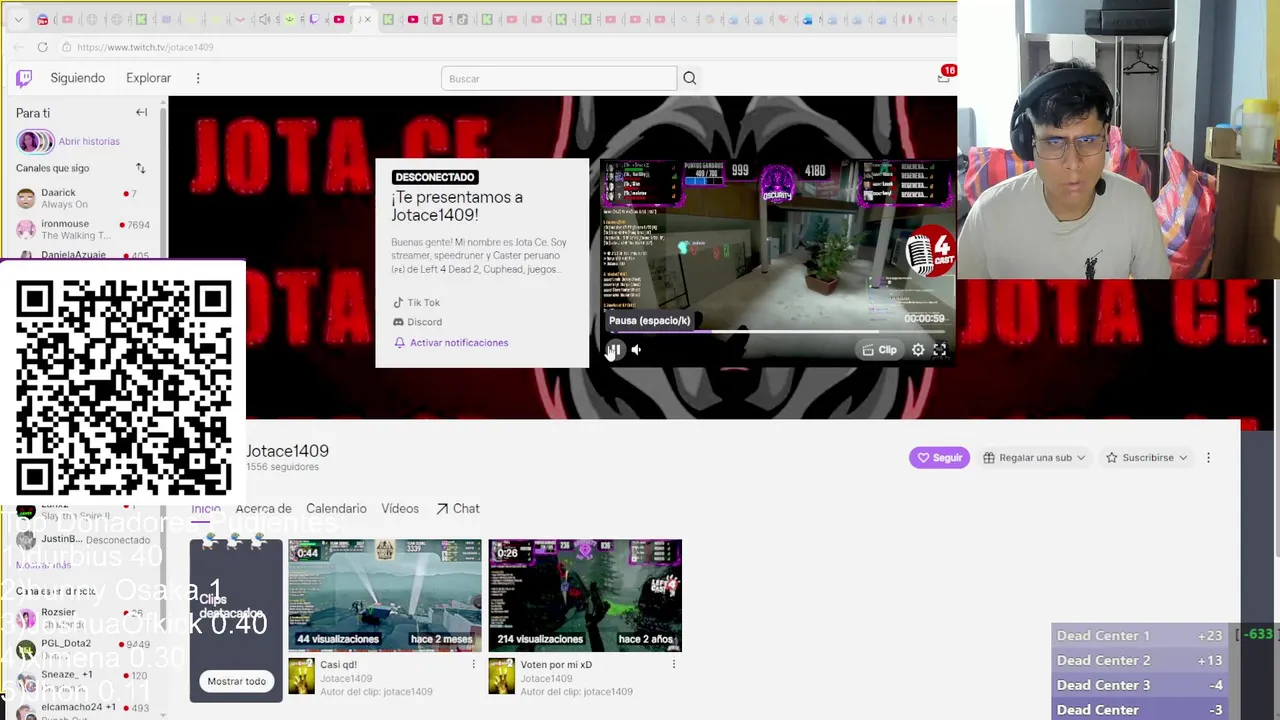Open options menu for Casi qd! clip
The height and width of the screenshot is (720, 1280).
click(474, 664)
